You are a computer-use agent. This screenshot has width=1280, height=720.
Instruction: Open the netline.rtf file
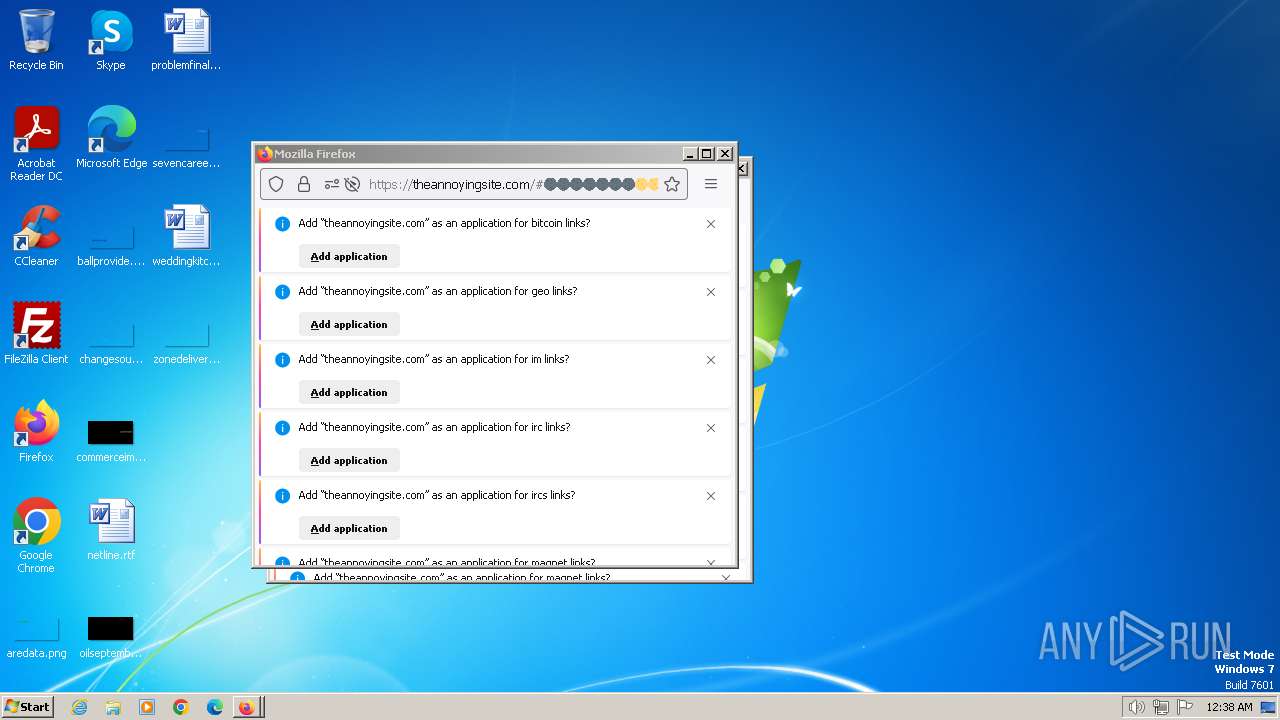point(111,530)
